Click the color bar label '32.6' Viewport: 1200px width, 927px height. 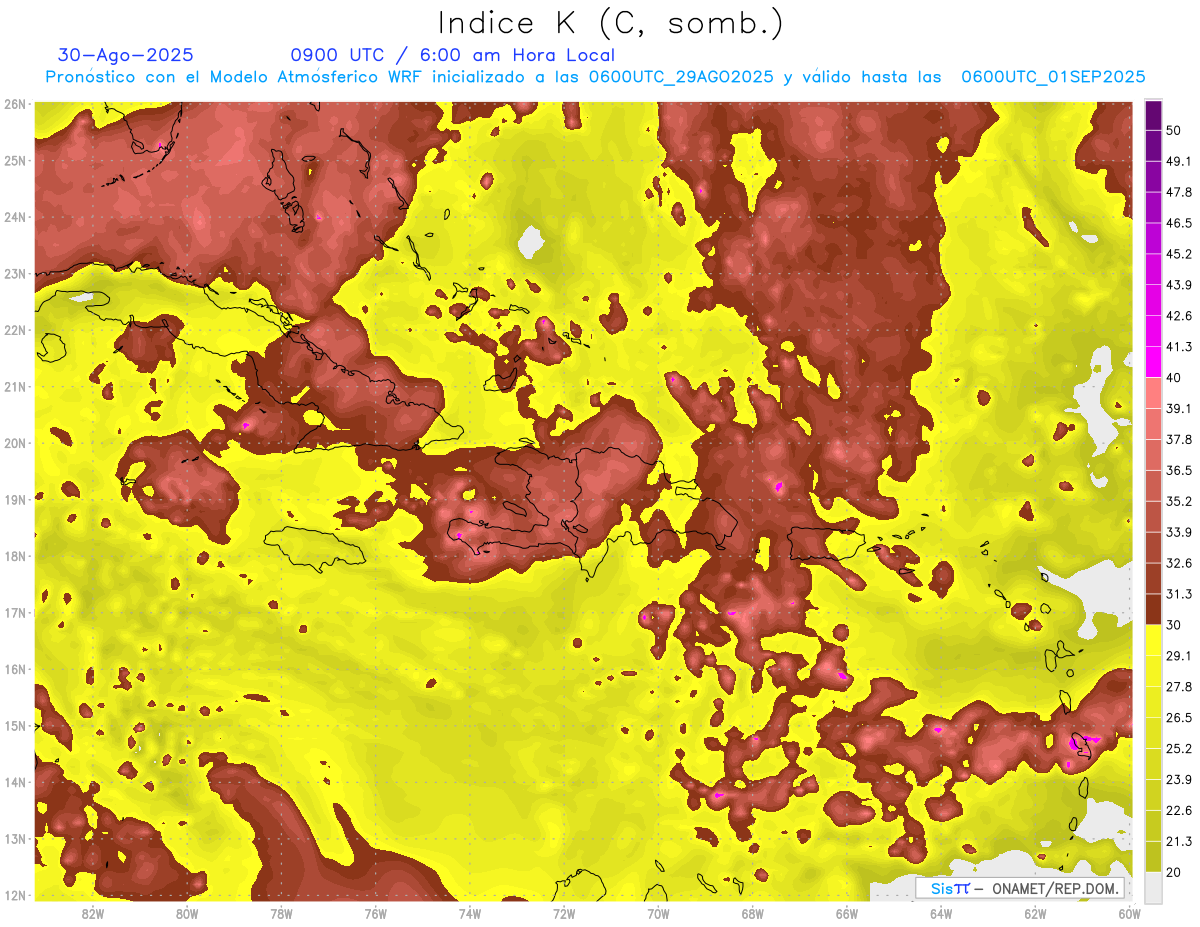click(1179, 563)
